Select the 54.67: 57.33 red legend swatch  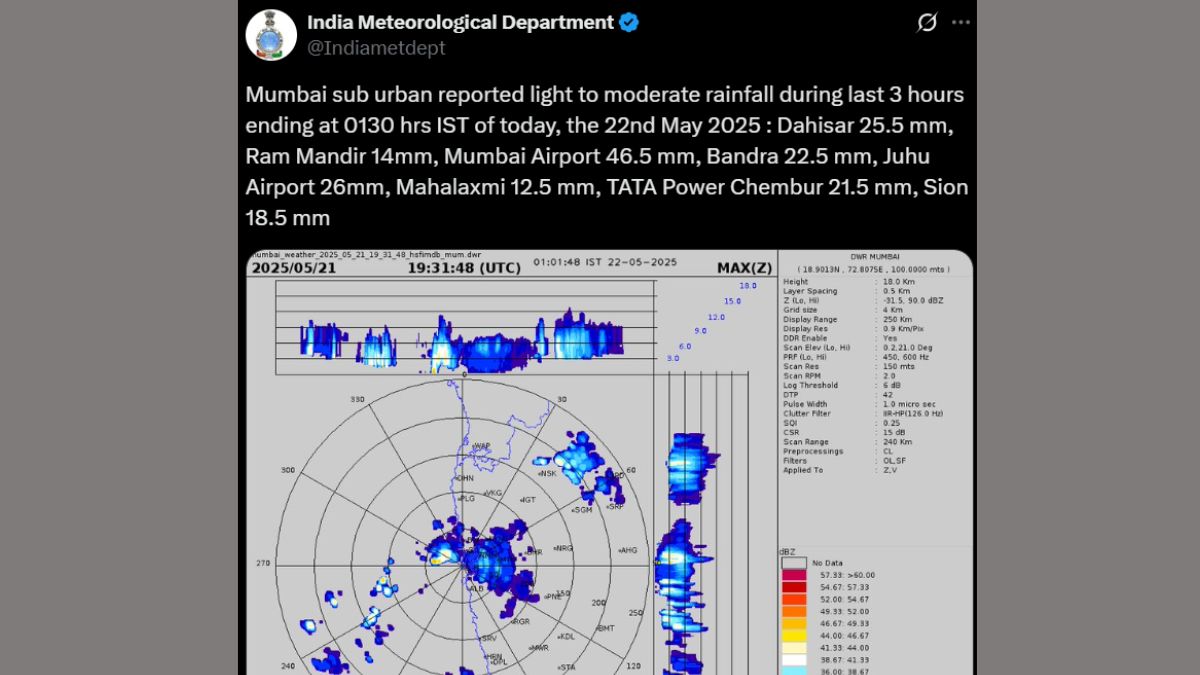click(793, 587)
